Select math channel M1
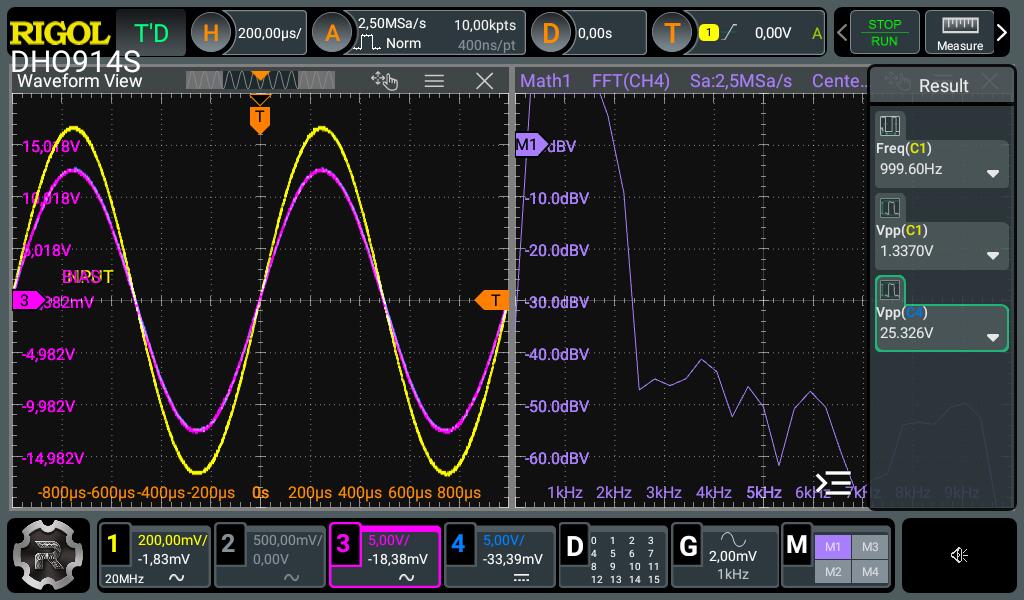The height and width of the screenshot is (600, 1024). coord(833,547)
